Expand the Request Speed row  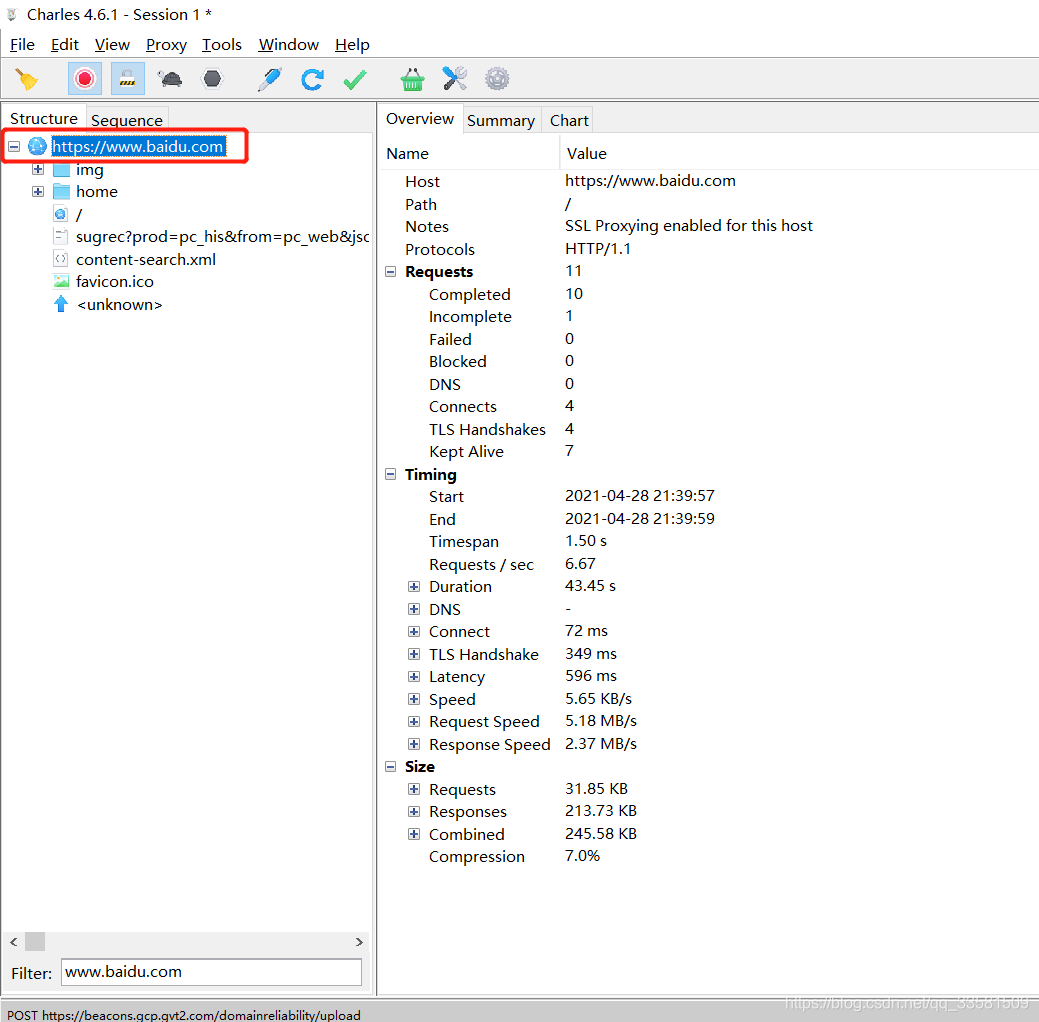(x=413, y=722)
